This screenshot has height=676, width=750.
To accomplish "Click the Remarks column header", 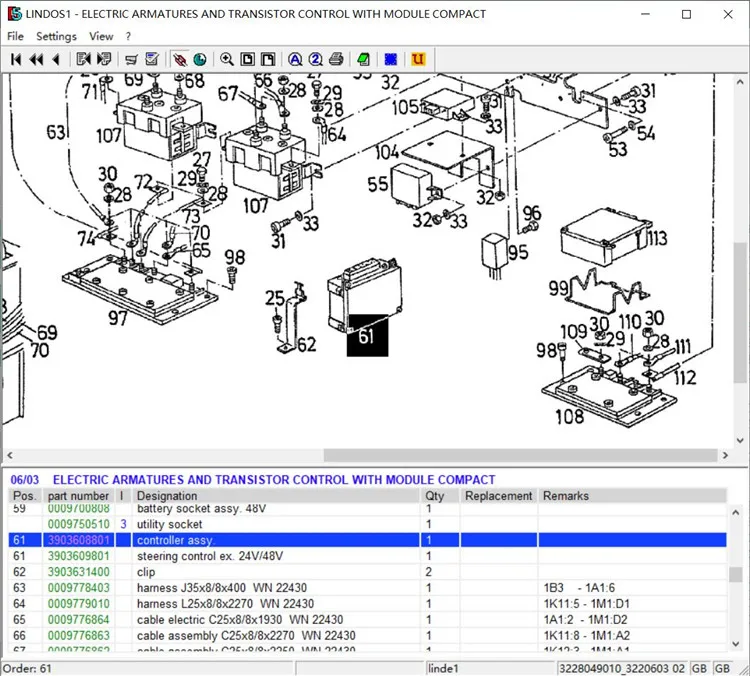I will pos(566,496).
